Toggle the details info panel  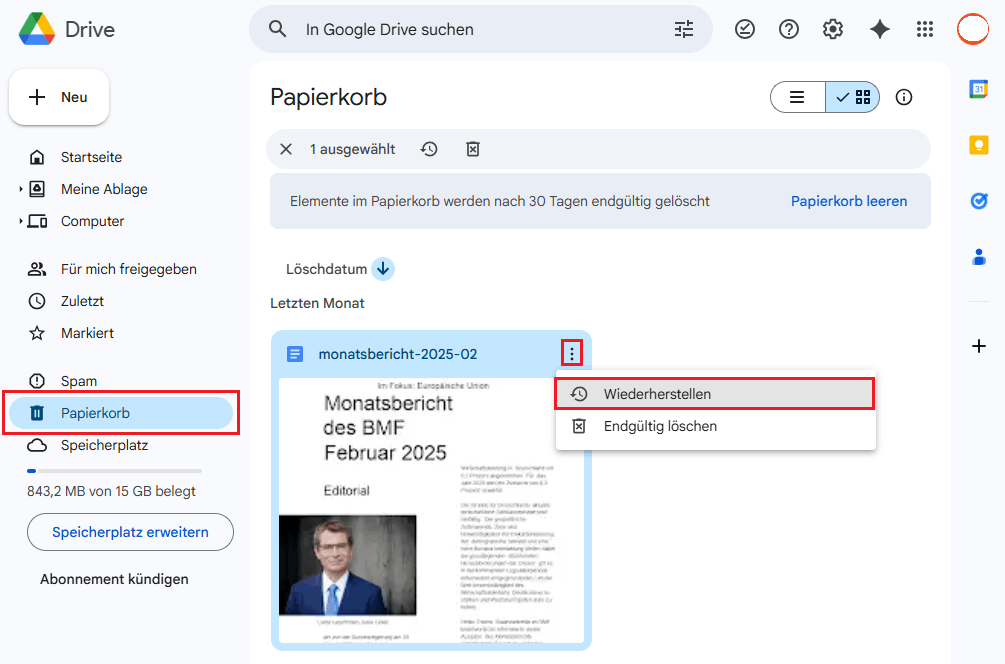point(903,97)
